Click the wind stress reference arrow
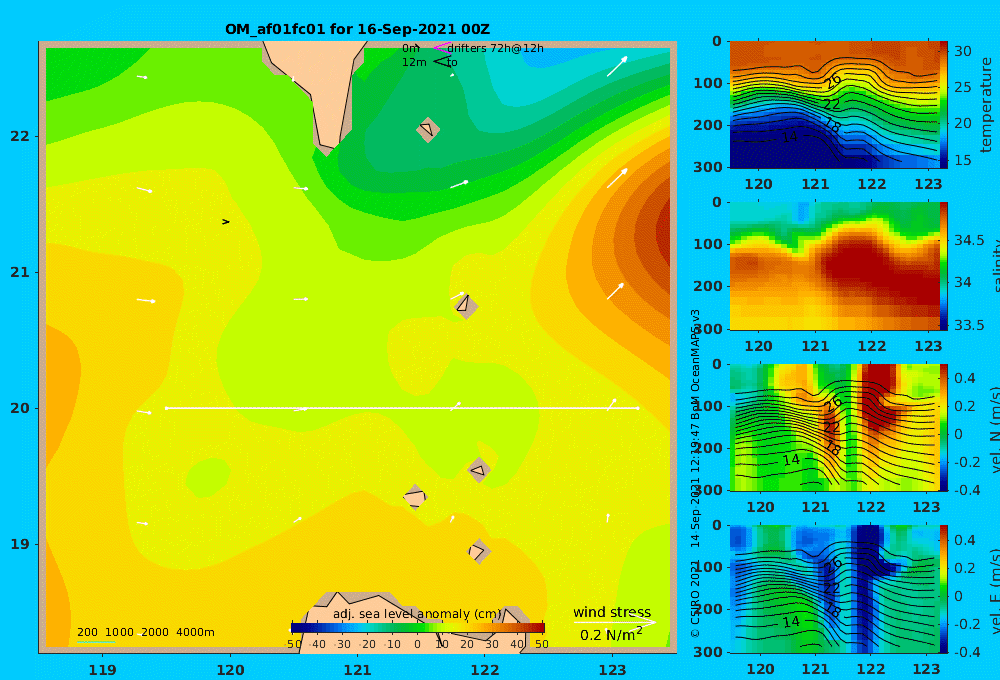Screen dimensions: 1000x680 614,622
